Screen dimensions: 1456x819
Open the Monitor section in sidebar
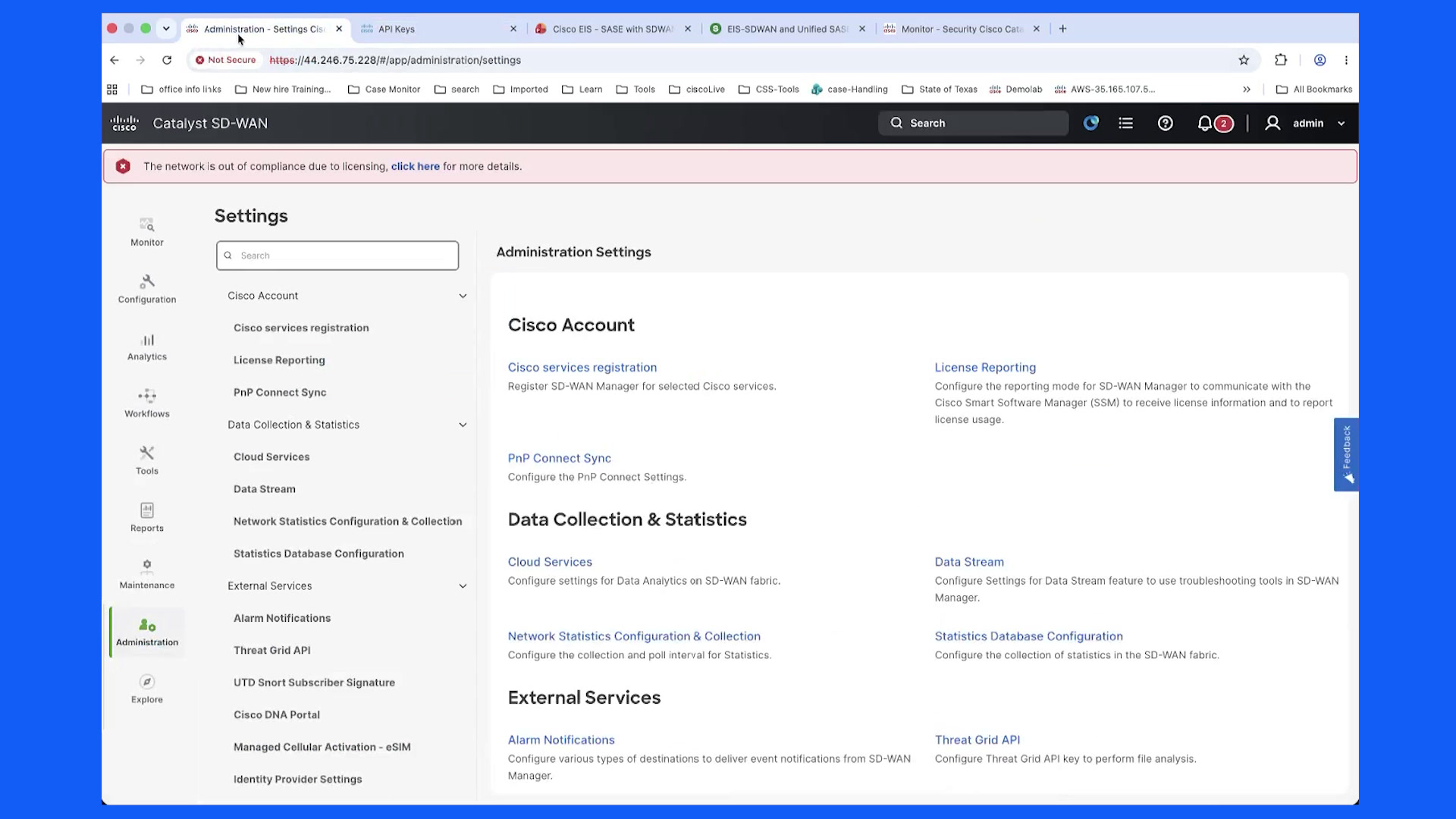click(x=146, y=232)
